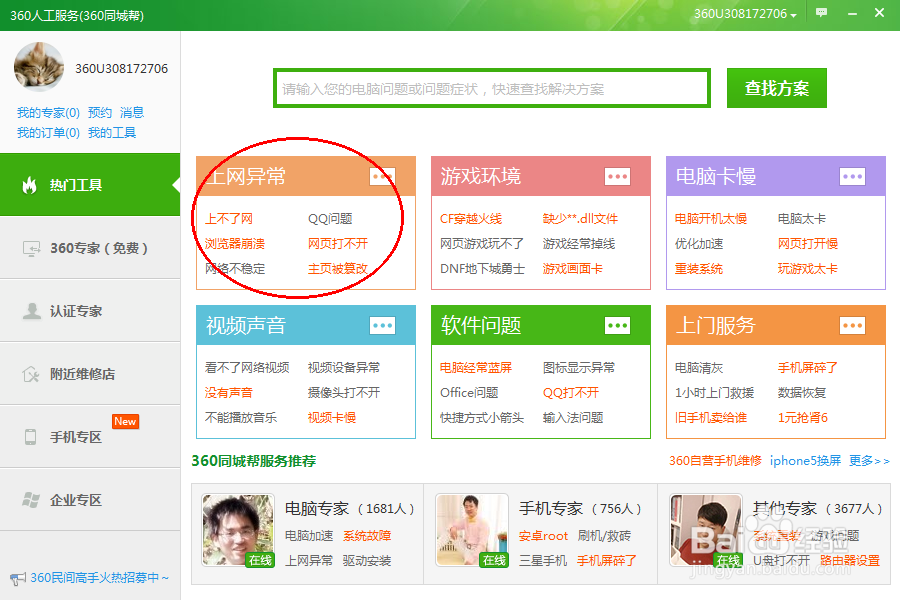This screenshot has width=900, height=600.
Task: Open the feedback message icon in title bar
Action: (x=821, y=13)
